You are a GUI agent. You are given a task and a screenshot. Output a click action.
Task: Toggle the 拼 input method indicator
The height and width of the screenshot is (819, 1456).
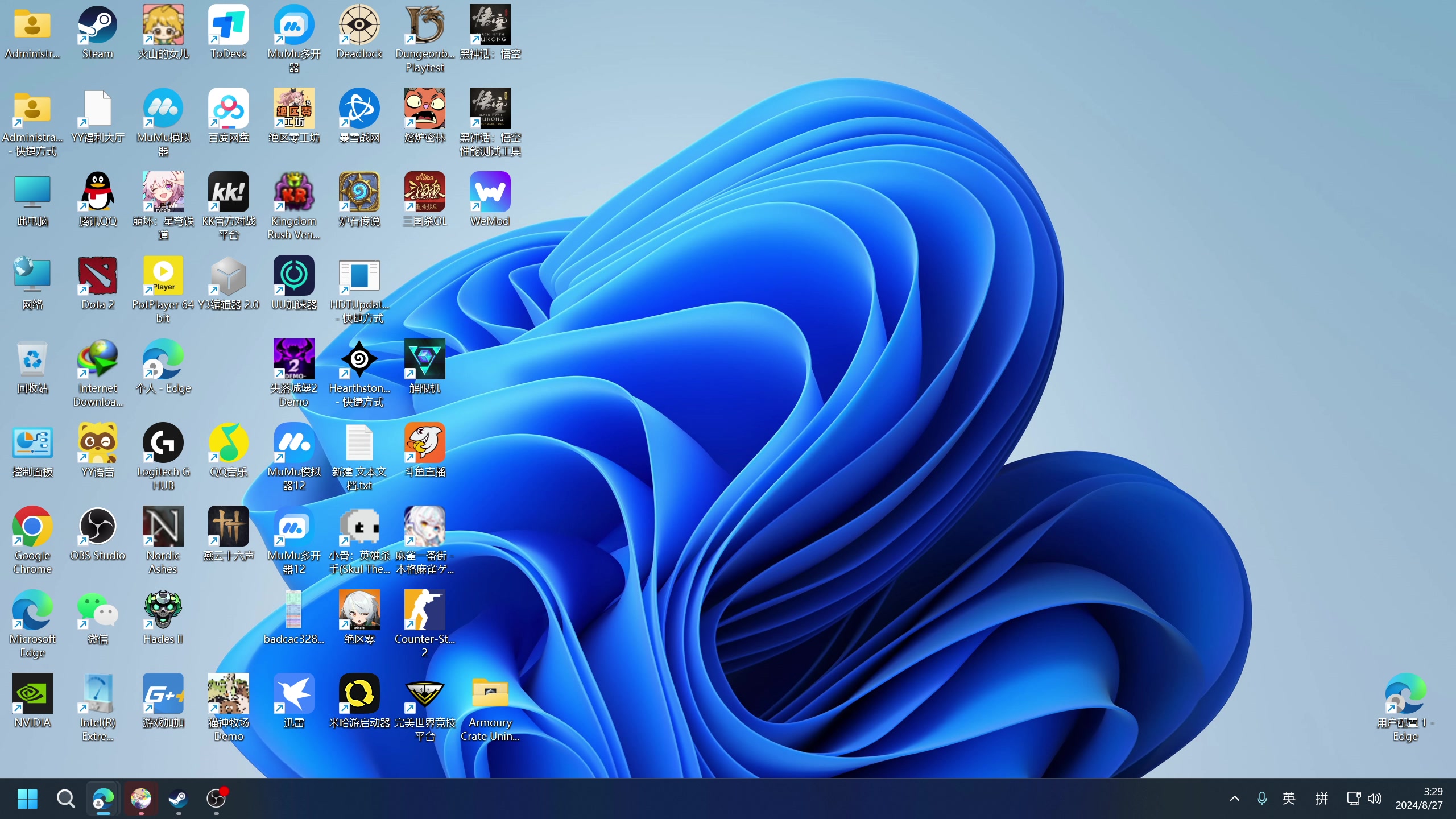point(1321,799)
